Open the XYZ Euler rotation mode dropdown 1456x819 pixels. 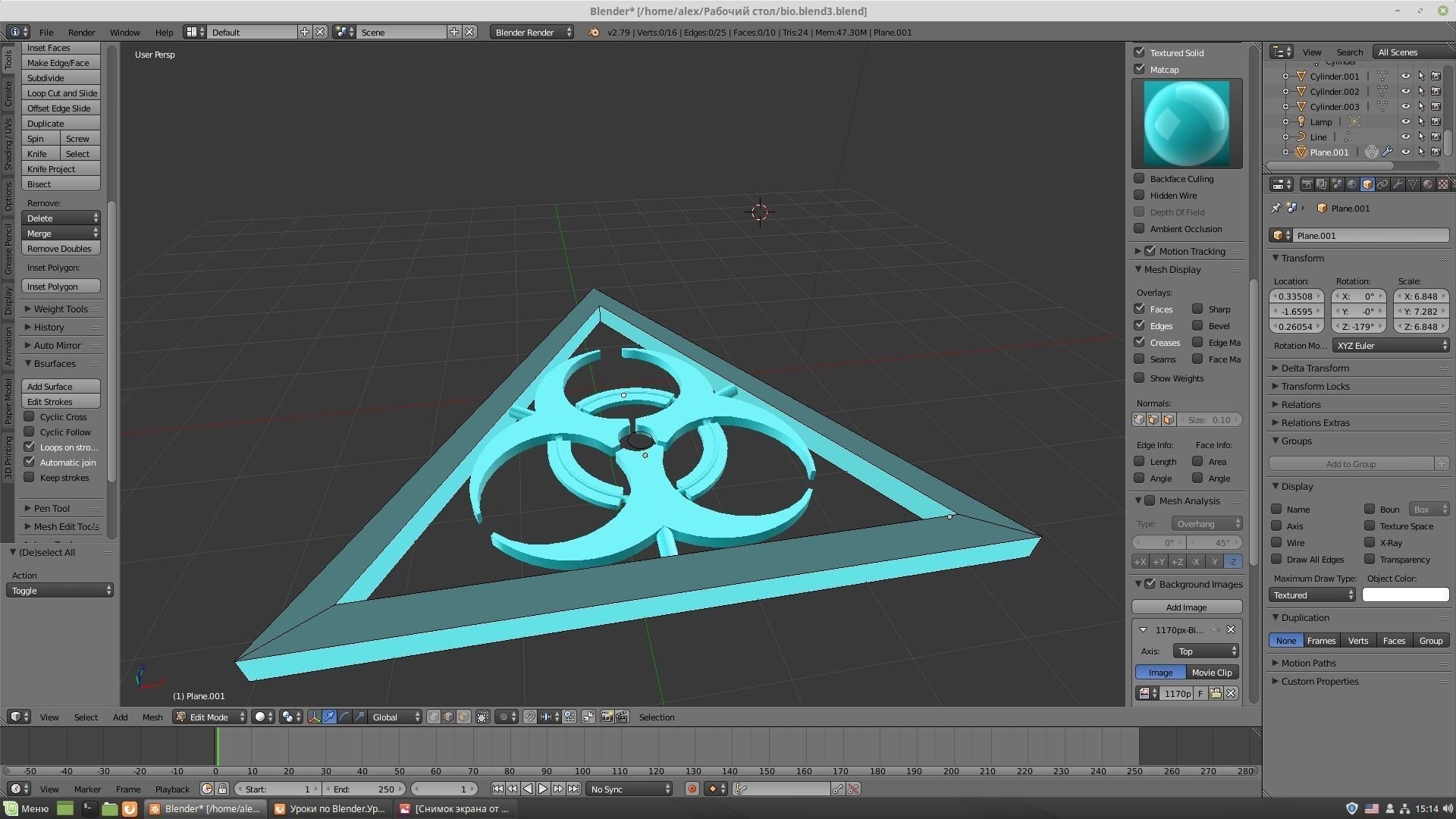[1391, 345]
